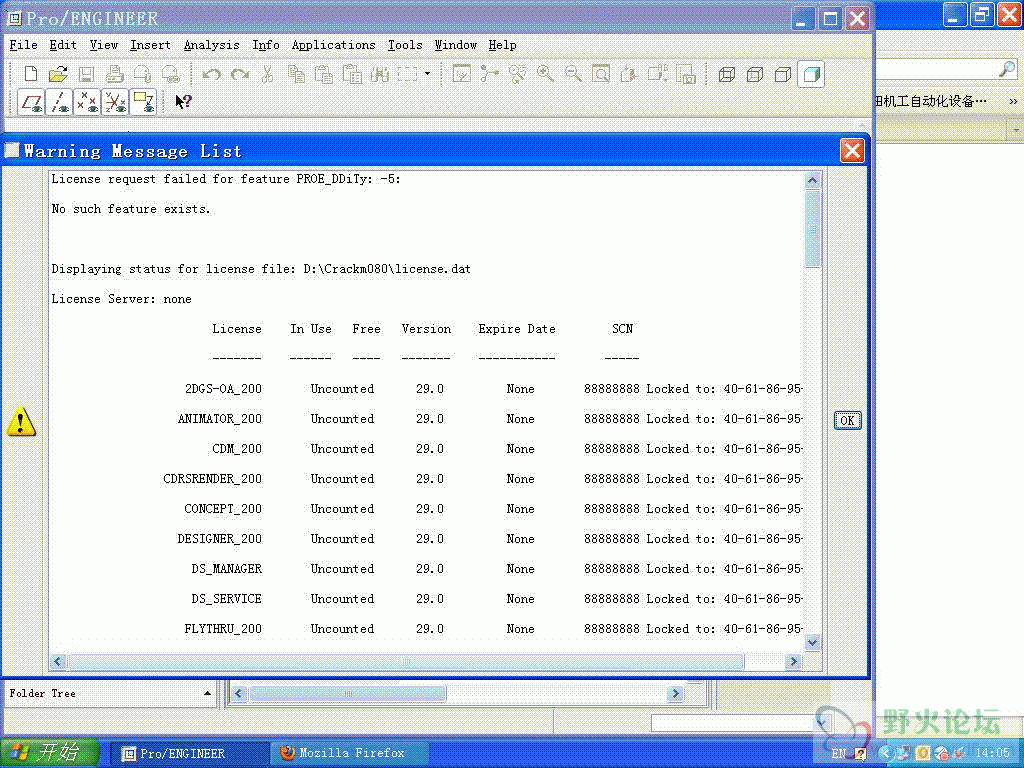Toggle coordinate systems display
This screenshot has width=1024, height=768.
tap(115, 103)
